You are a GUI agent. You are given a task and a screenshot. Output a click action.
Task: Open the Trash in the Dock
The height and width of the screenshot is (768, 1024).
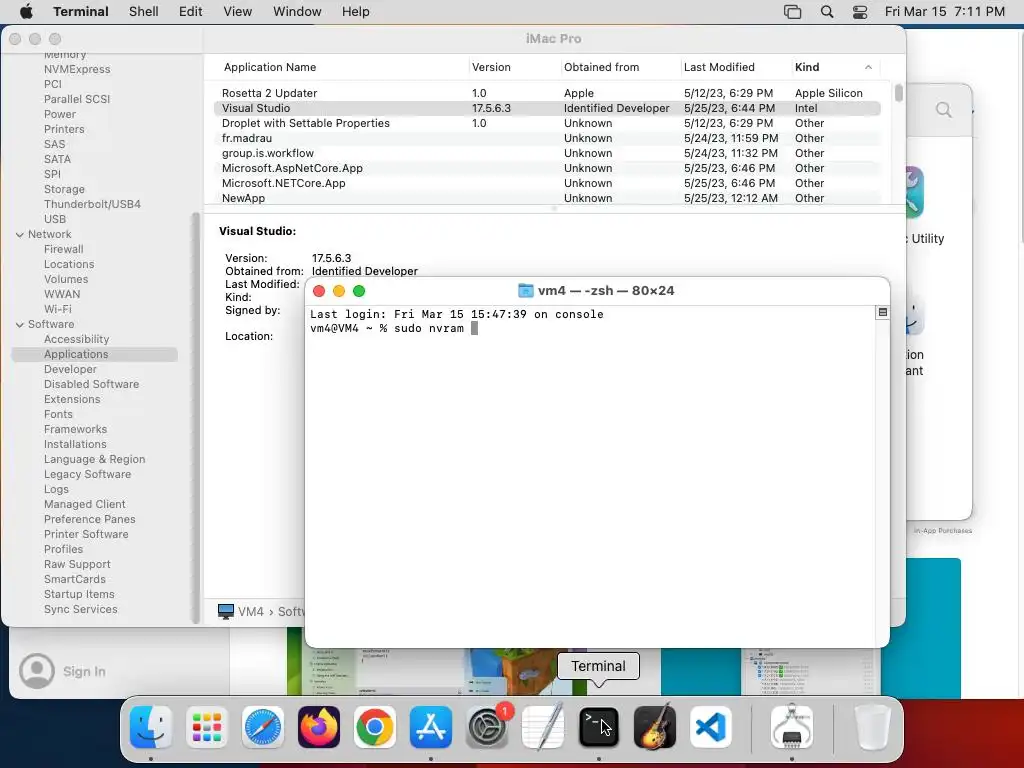point(872,727)
